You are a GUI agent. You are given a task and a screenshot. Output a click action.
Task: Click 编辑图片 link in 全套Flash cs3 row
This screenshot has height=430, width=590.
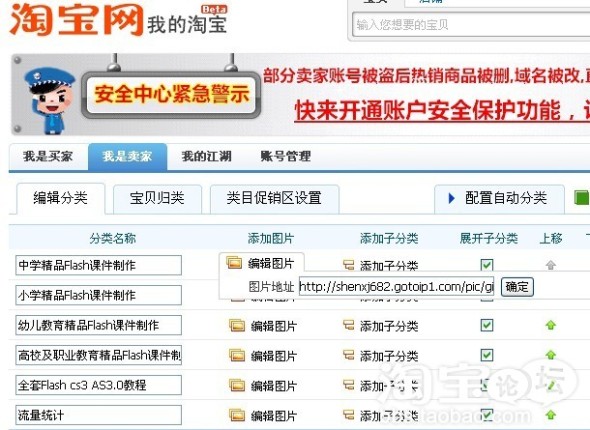pyautogui.click(x=274, y=386)
